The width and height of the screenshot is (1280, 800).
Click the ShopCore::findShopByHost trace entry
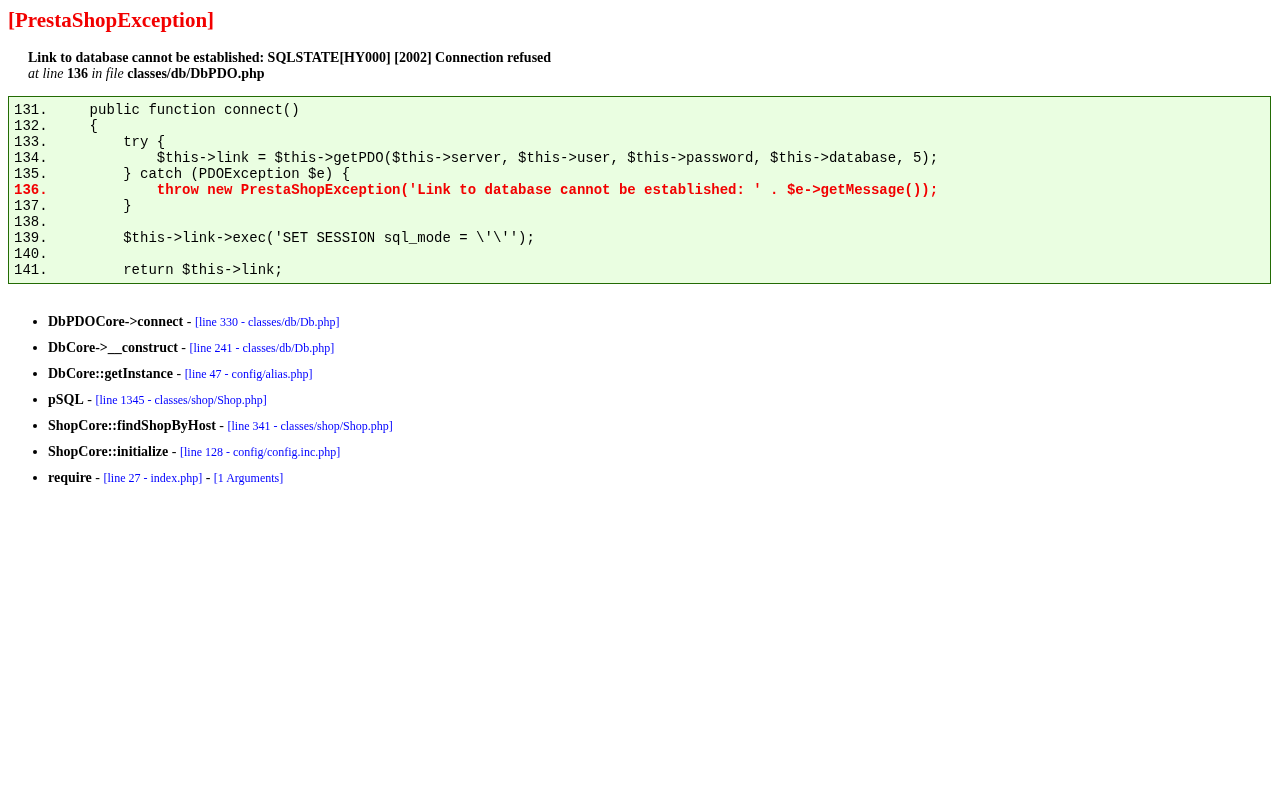click(132, 426)
